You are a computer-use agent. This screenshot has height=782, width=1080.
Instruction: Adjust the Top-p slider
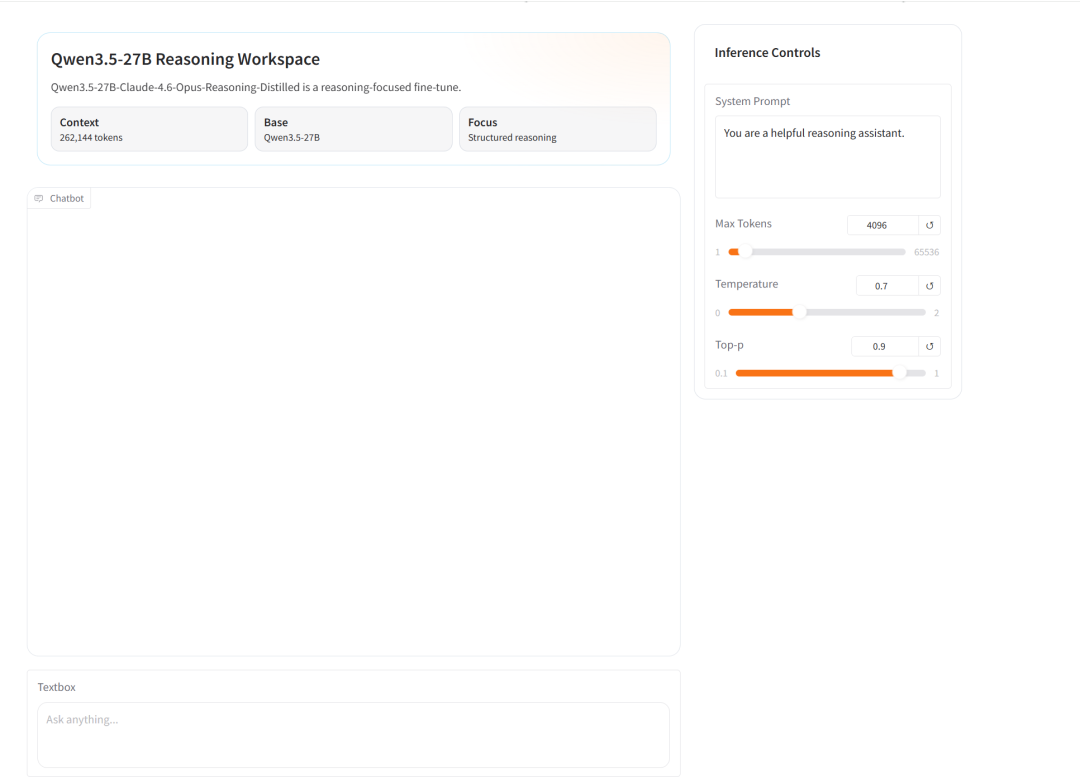click(831, 373)
